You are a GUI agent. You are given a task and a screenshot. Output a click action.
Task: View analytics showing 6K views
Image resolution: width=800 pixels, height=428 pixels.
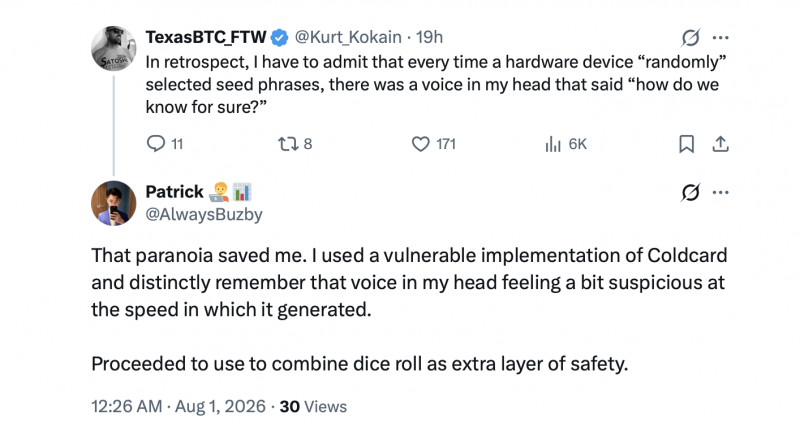(x=566, y=144)
